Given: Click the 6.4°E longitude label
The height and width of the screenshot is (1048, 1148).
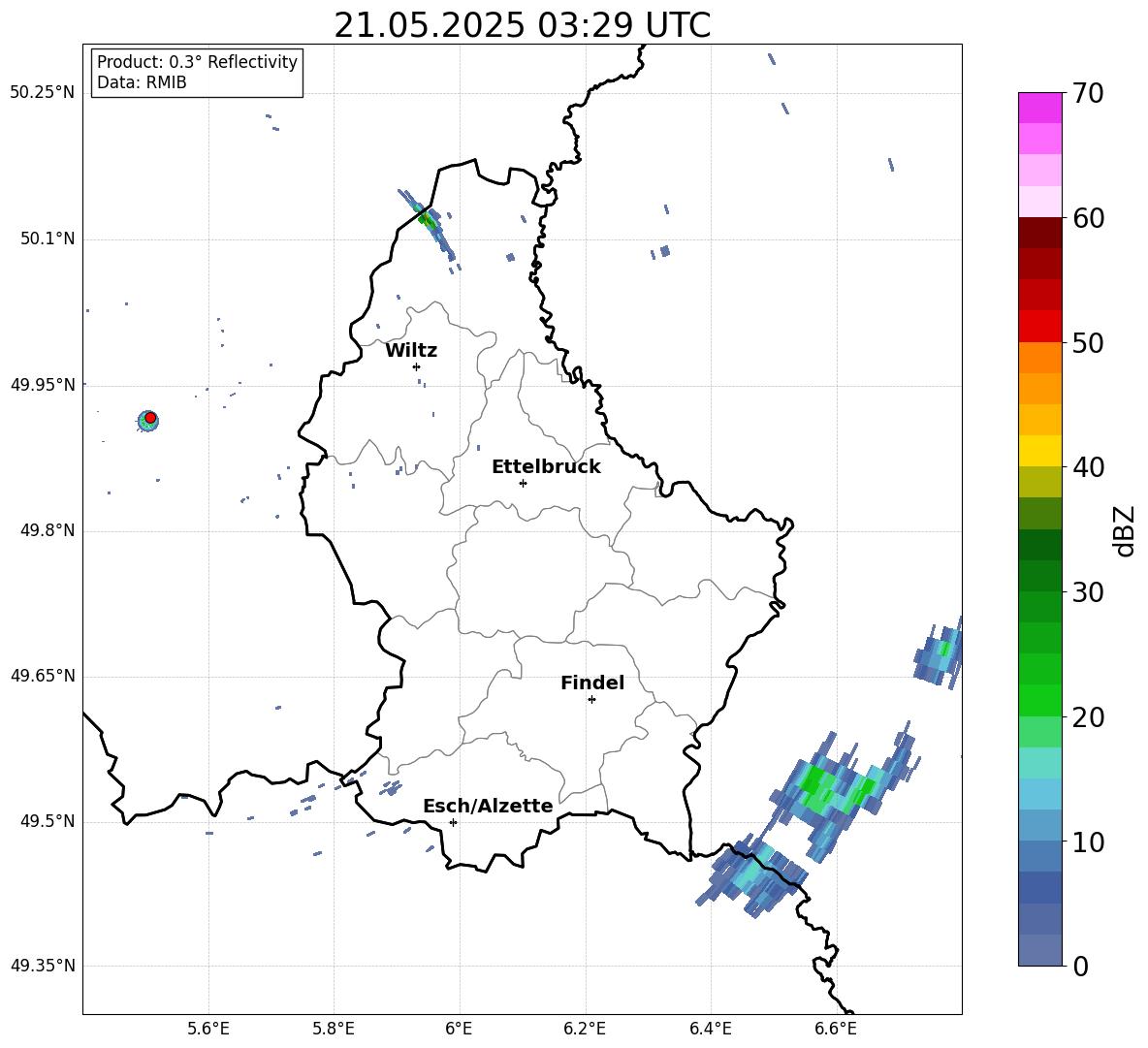Looking at the screenshot, I should (710, 1029).
